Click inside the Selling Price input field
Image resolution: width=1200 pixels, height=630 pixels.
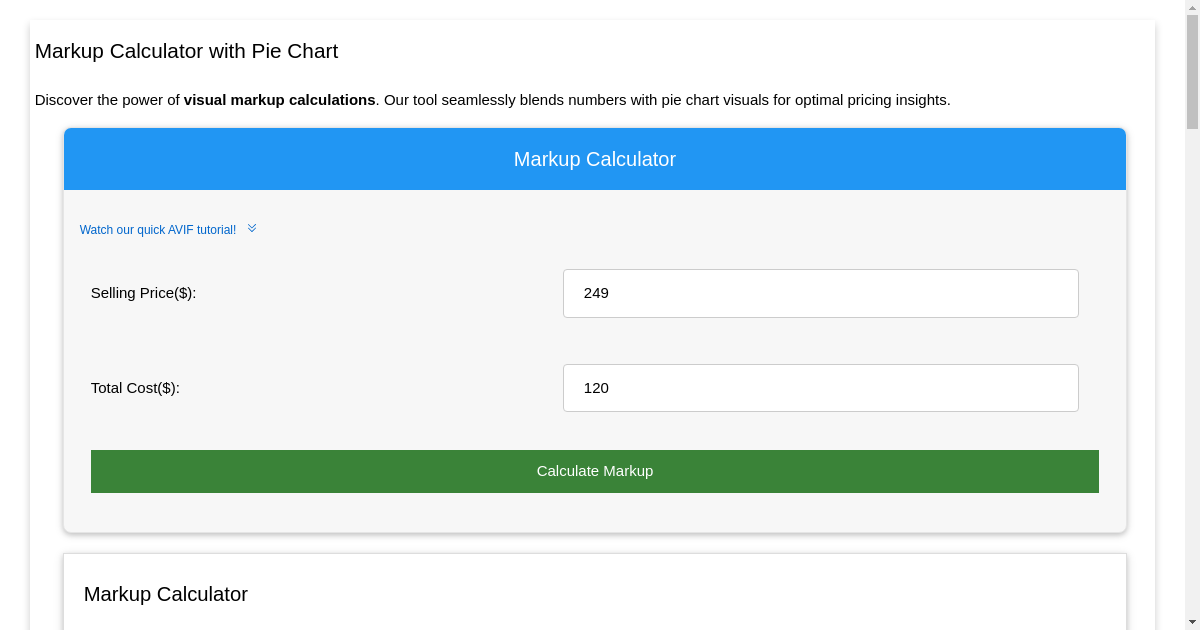tap(820, 293)
